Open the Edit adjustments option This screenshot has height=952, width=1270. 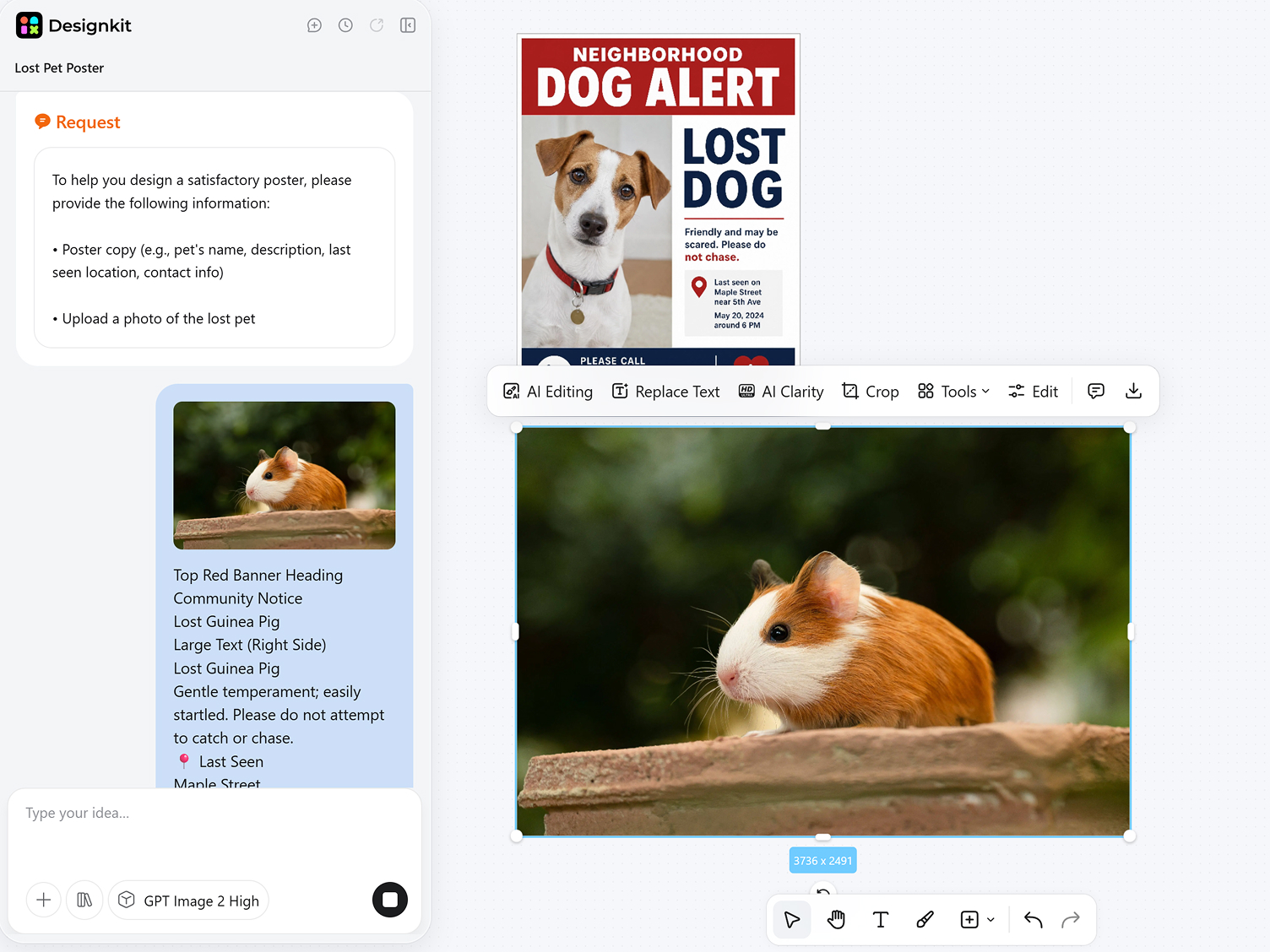1033,392
